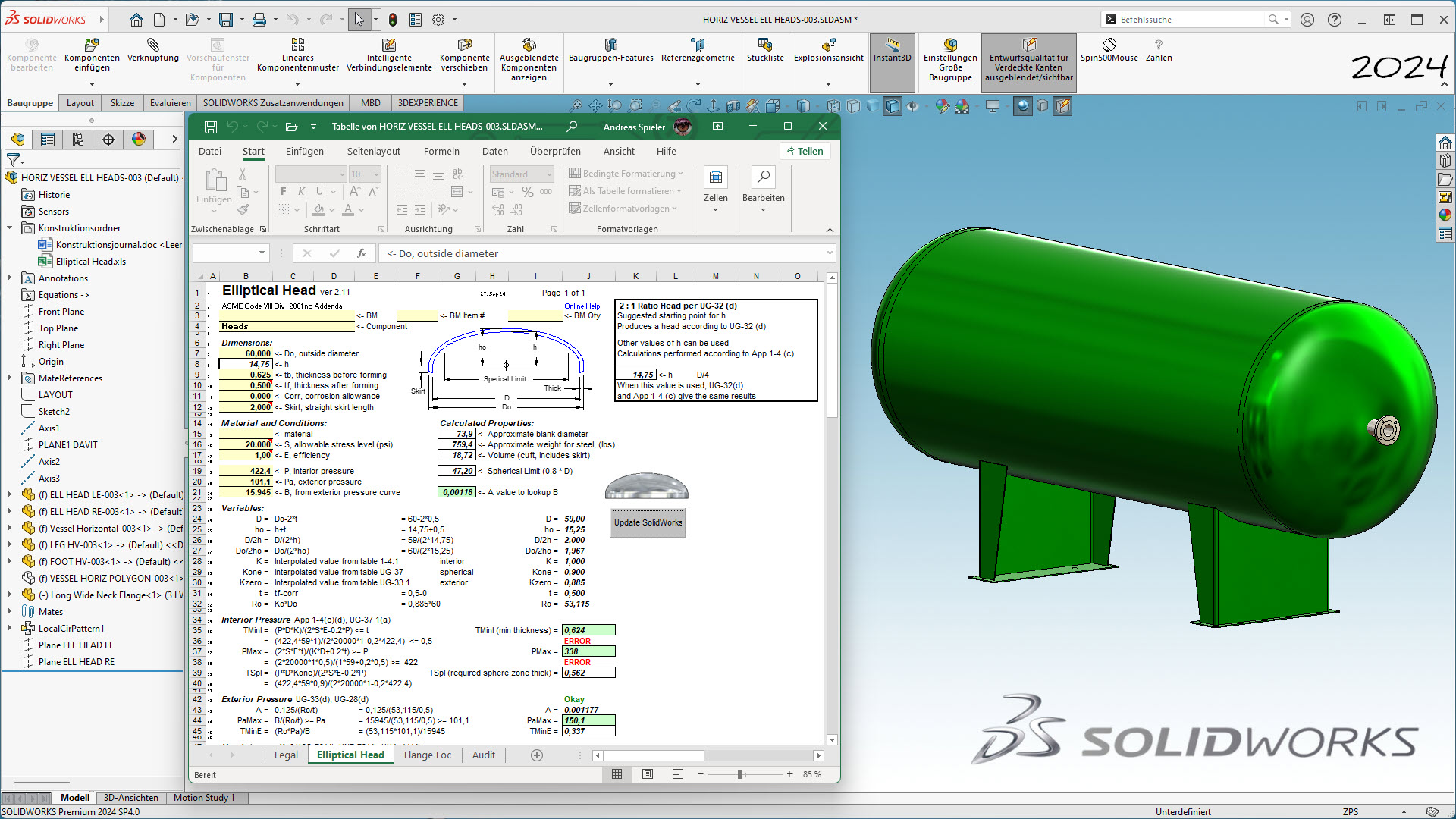
Task: Click Excel Zellen button
Action: (715, 189)
